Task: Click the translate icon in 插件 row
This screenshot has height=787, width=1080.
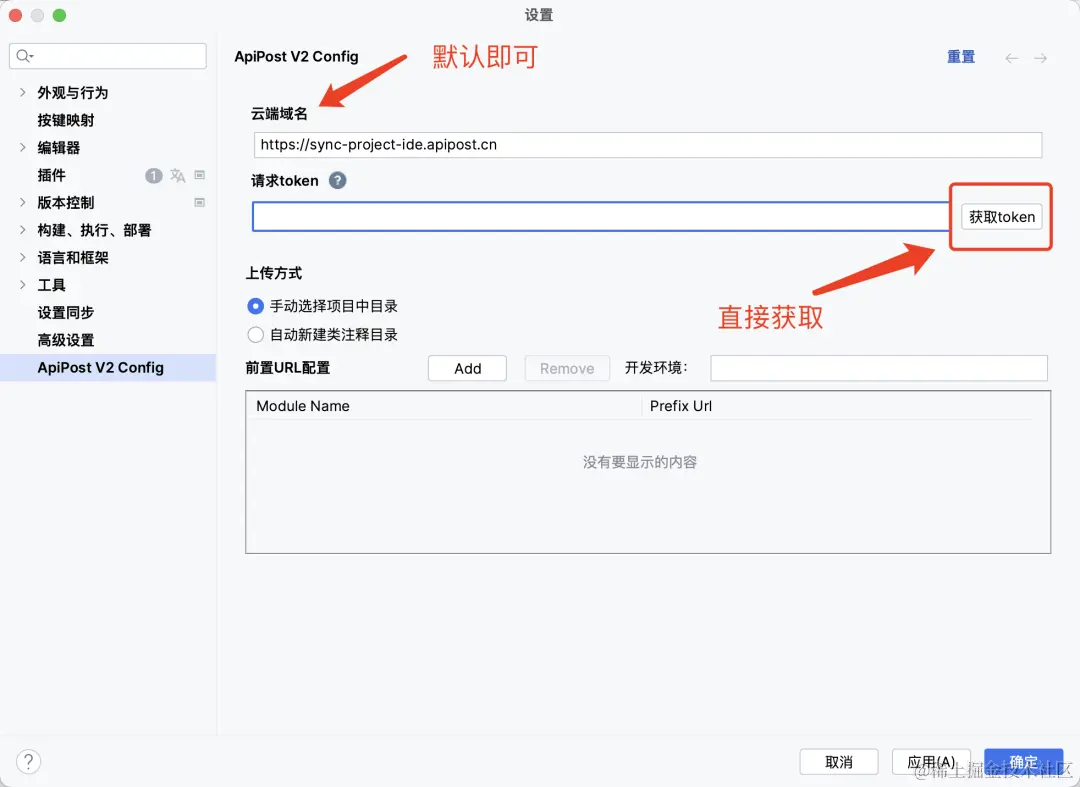Action: pyautogui.click(x=178, y=176)
